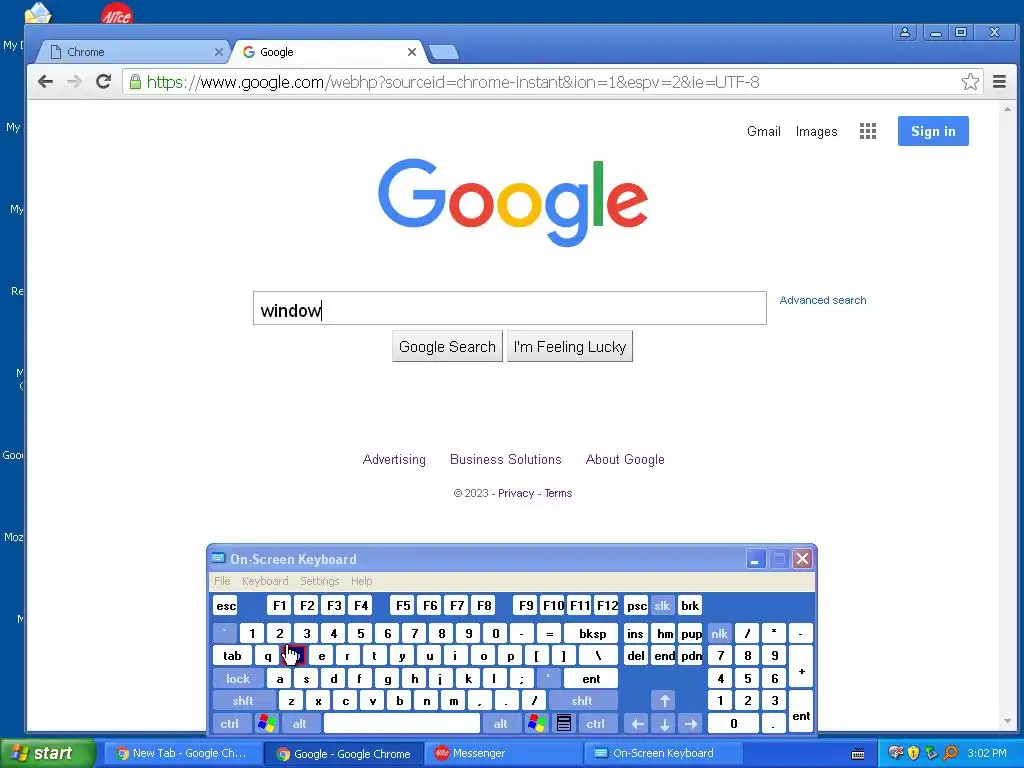
Task: Bookmark this page with the star icon
Action: tap(970, 82)
